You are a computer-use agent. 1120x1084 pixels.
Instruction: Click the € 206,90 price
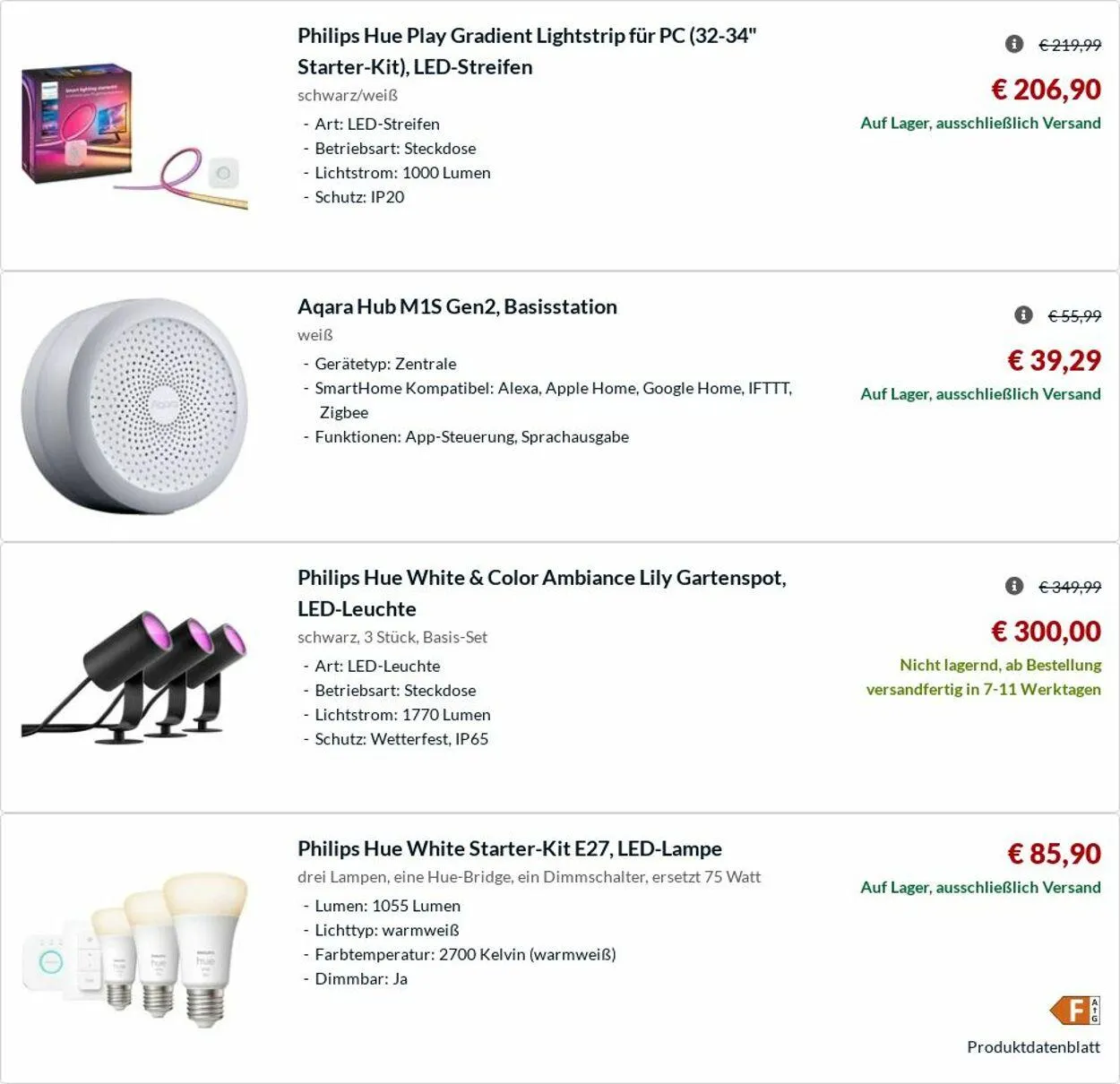click(x=1046, y=90)
